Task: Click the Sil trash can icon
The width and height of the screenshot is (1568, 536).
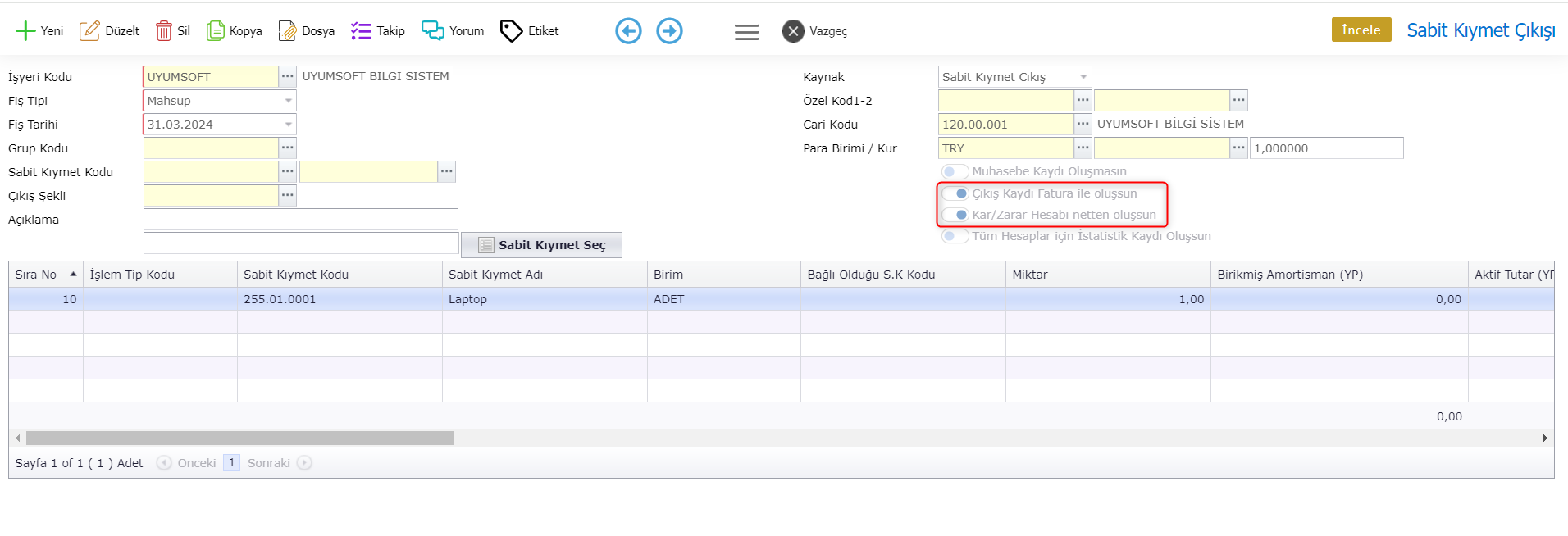Action: [x=164, y=31]
